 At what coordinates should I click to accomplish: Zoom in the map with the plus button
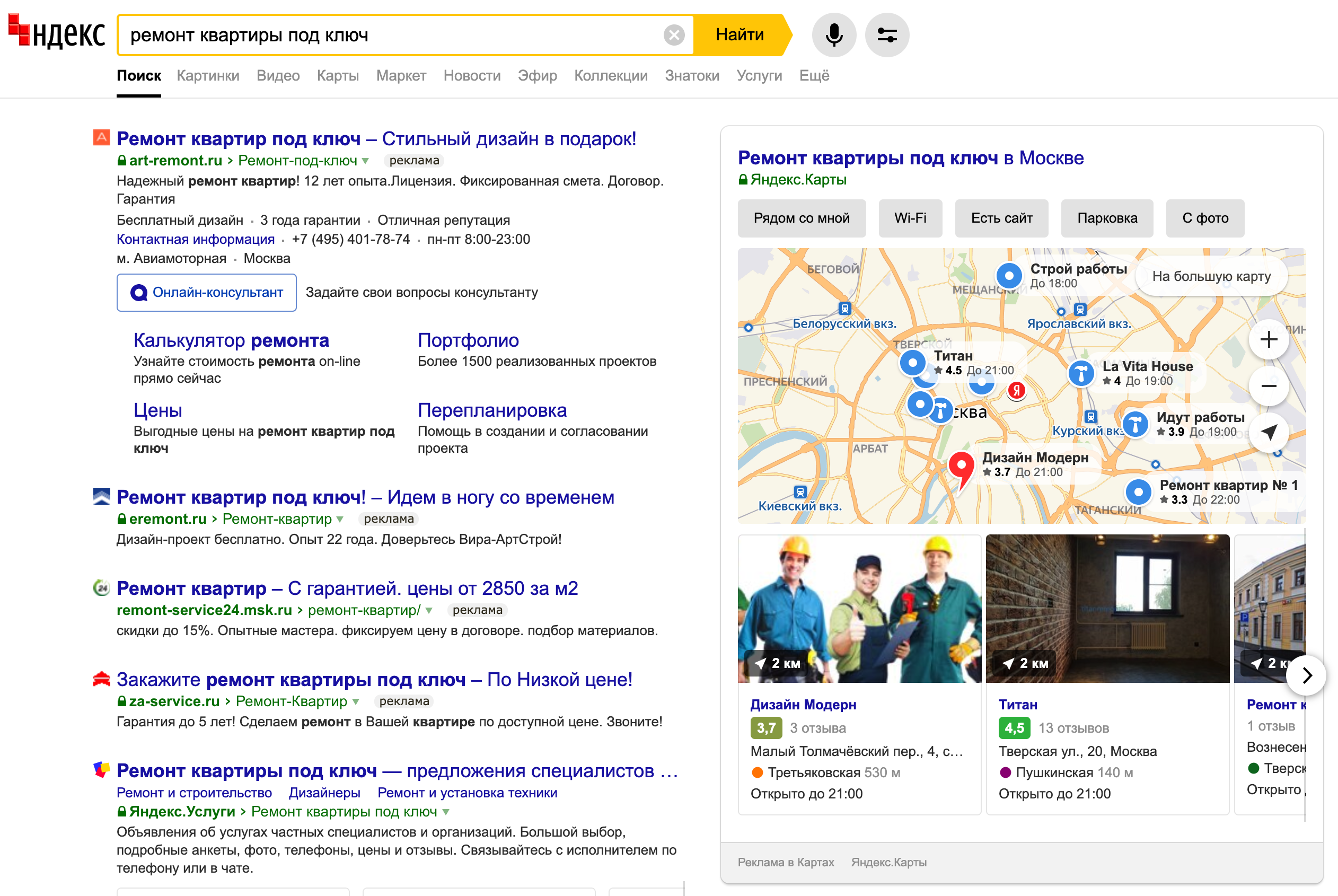pyautogui.click(x=1269, y=340)
